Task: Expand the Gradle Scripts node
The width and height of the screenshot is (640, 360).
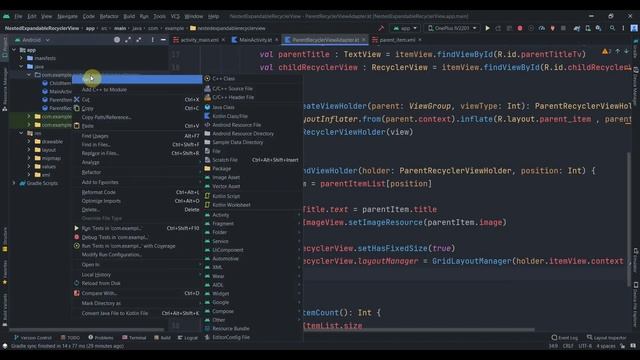Action: (14, 183)
